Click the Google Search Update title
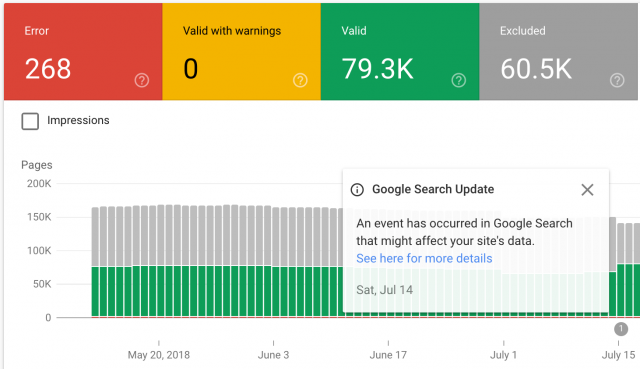This screenshot has width=640, height=369. click(x=433, y=189)
